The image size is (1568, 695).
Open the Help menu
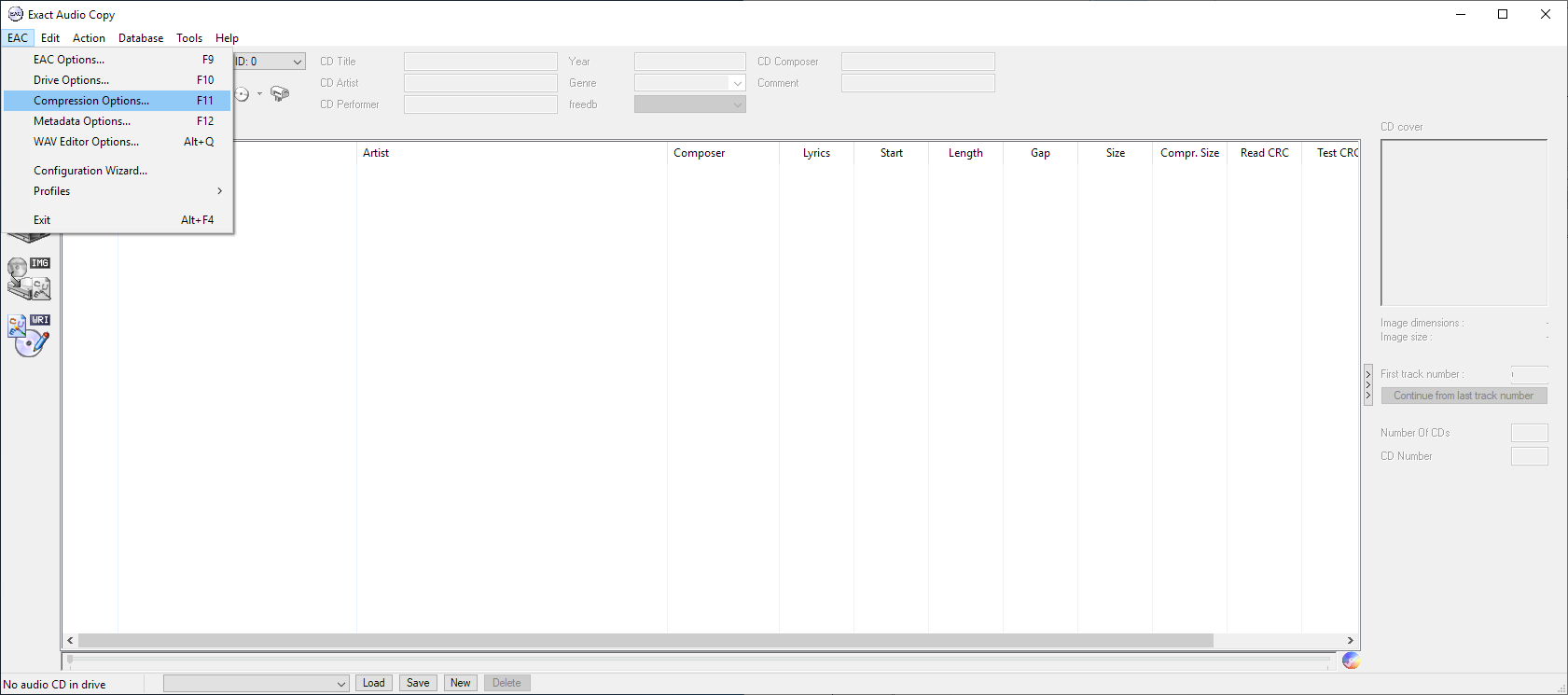[227, 38]
